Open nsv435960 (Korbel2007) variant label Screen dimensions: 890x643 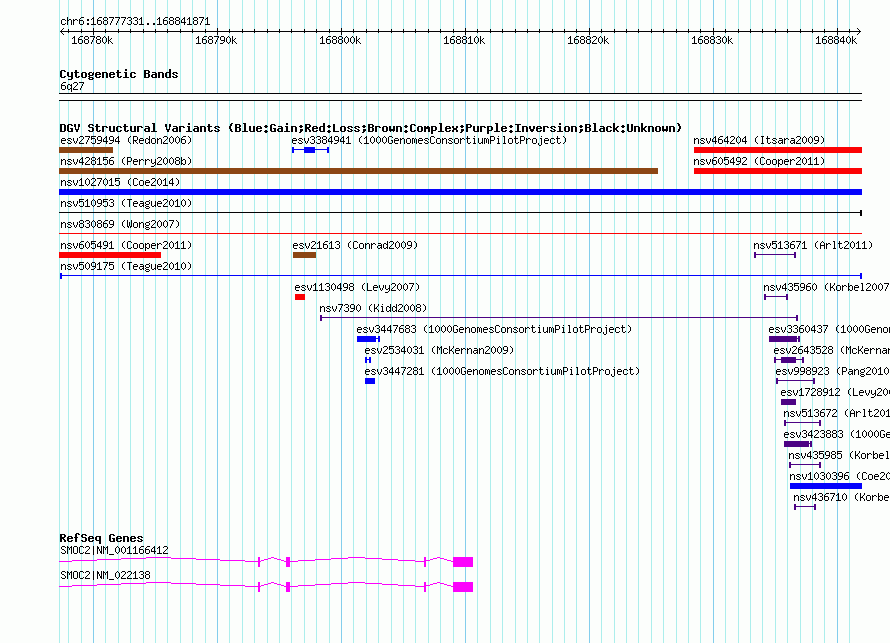tap(826, 287)
